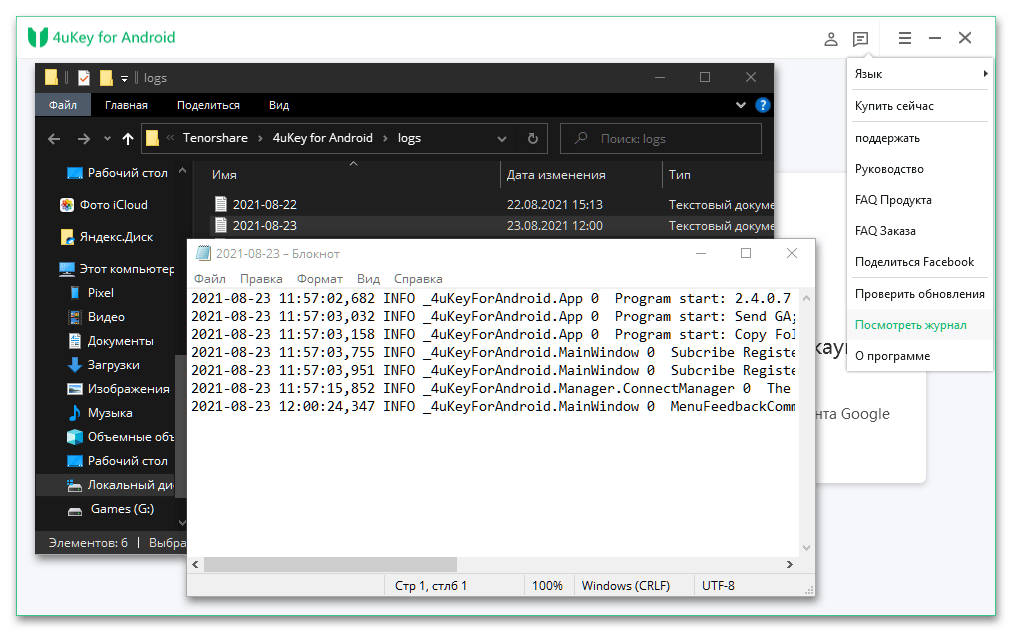Screen dimensions: 1012x632
Task: Open recent locations dropdown next to forward arrow
Action: 107,139
